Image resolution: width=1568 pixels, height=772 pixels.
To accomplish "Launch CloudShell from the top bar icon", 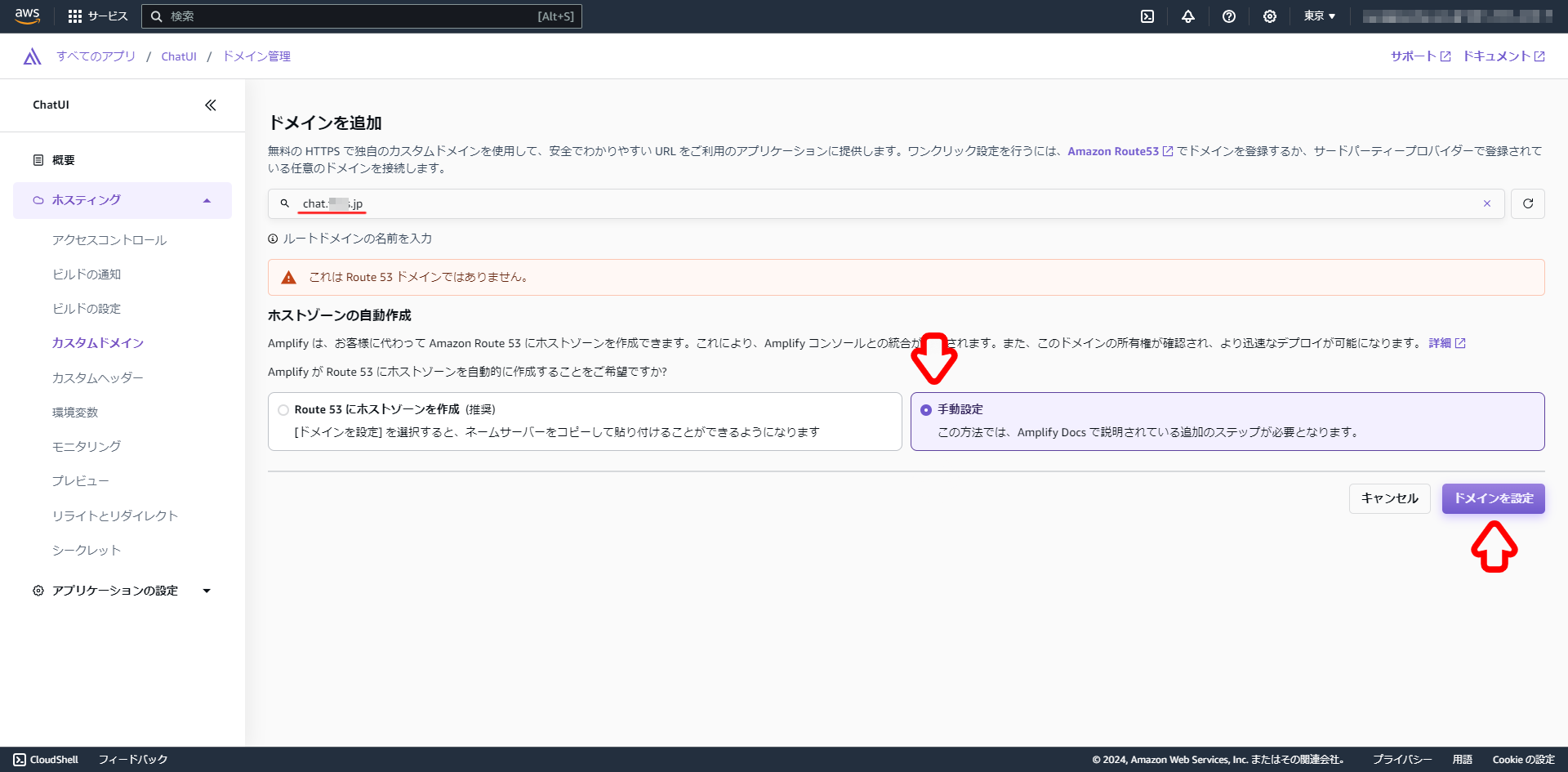I will click(1147, 16).
